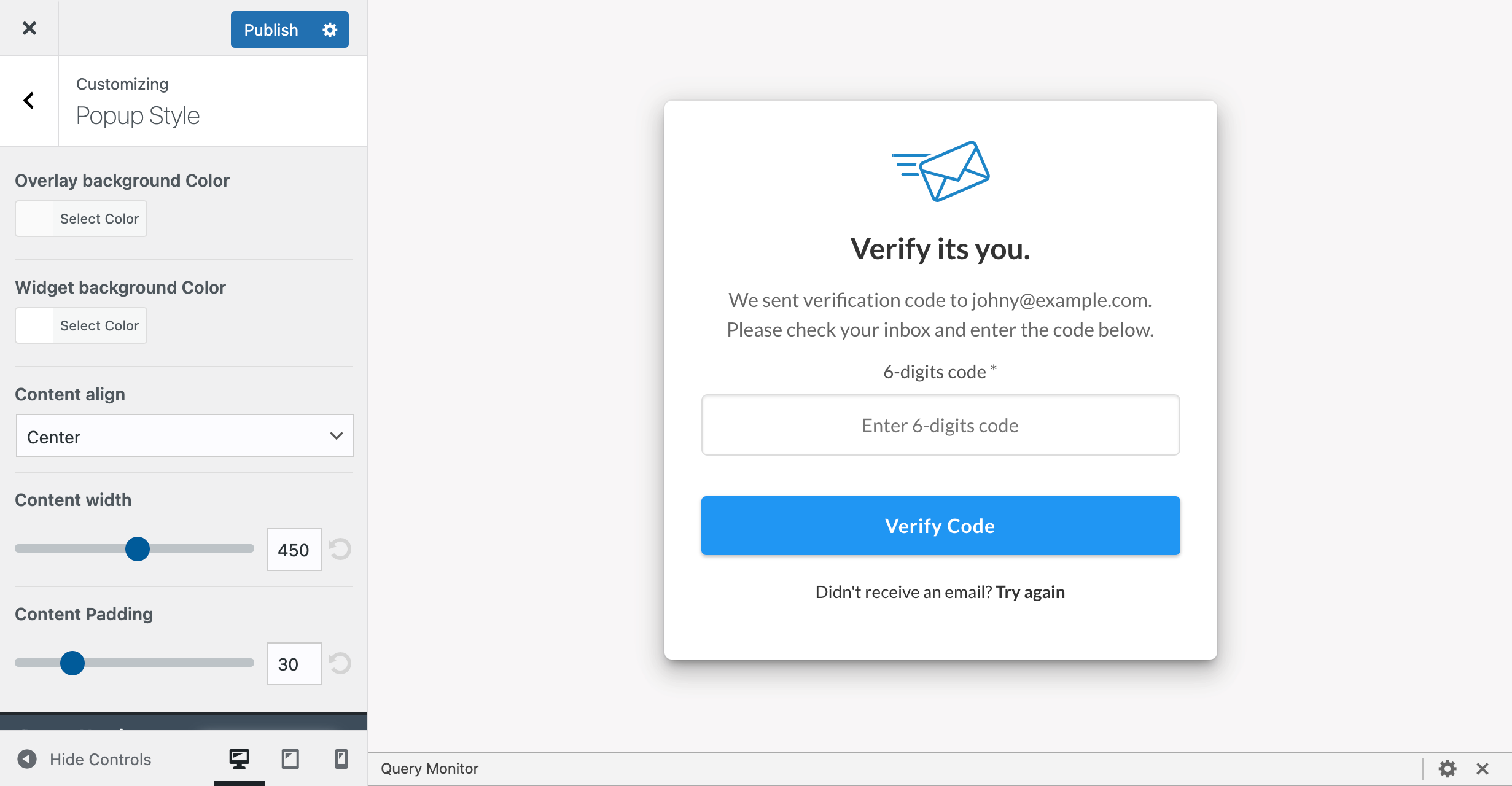Screen dimensions: 1512x786
Task: Go back from the Popup Style panel
Action: click(x=28, y=100)
